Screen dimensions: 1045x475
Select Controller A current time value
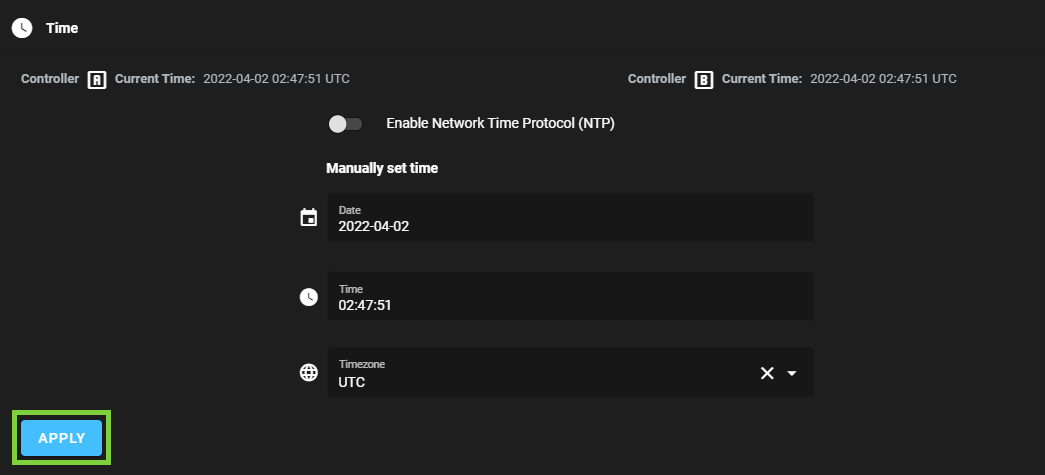[x=276, y=78]
